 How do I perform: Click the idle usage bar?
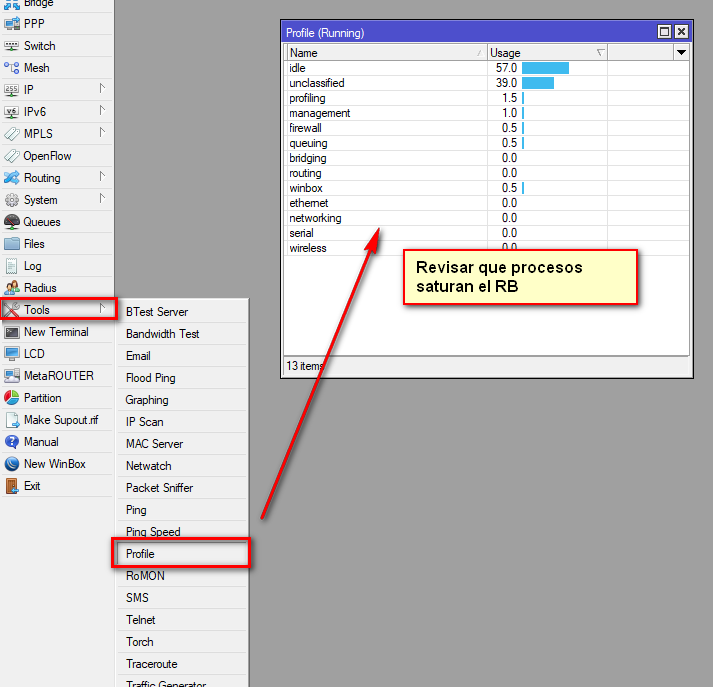coord(545,68)
